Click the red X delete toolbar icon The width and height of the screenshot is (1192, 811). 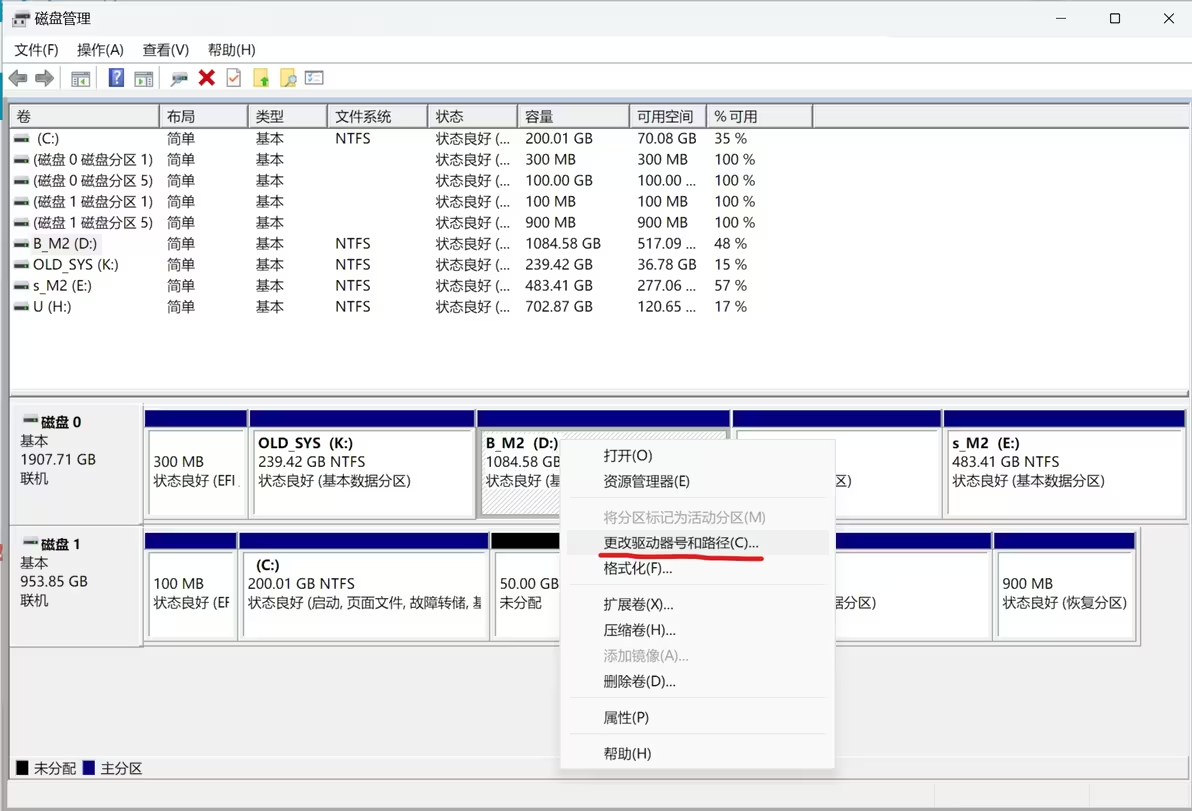pos(206,78)
